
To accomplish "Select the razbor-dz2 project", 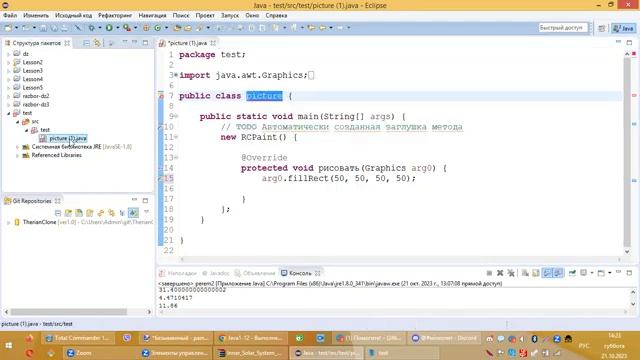I will point(36,96).
